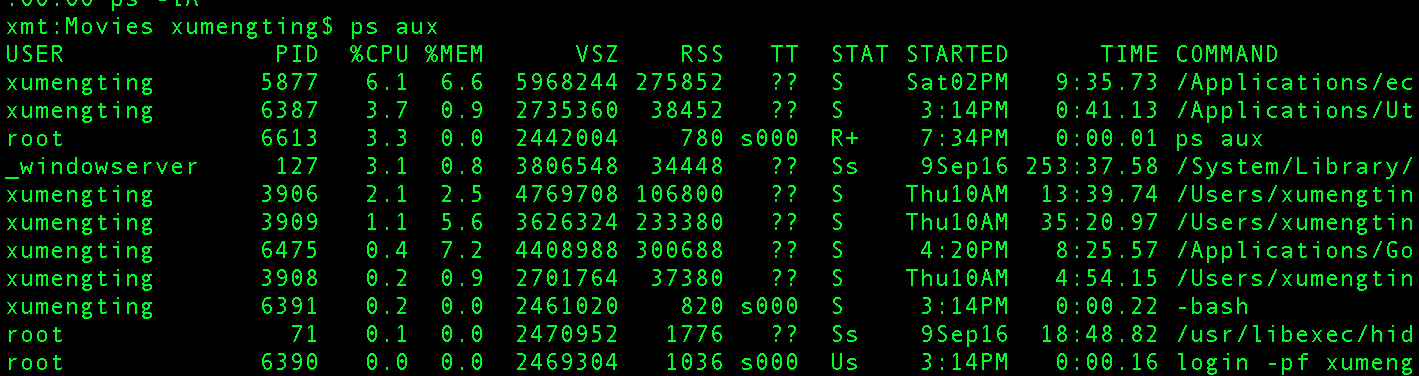The image size is (1419, 376).
Task: Click PID 127 of _windowserver
Action: 297,166
